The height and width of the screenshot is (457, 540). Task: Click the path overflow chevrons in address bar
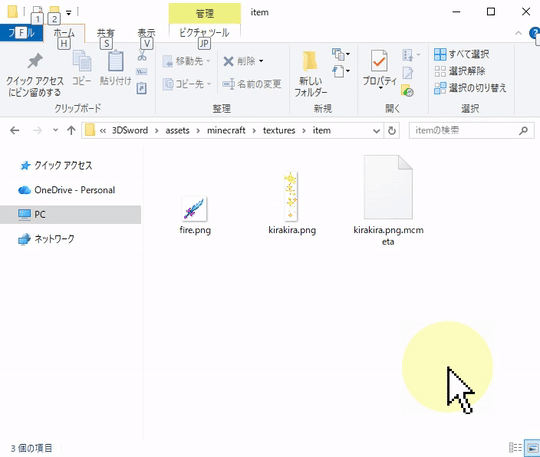tap(103, 131)
